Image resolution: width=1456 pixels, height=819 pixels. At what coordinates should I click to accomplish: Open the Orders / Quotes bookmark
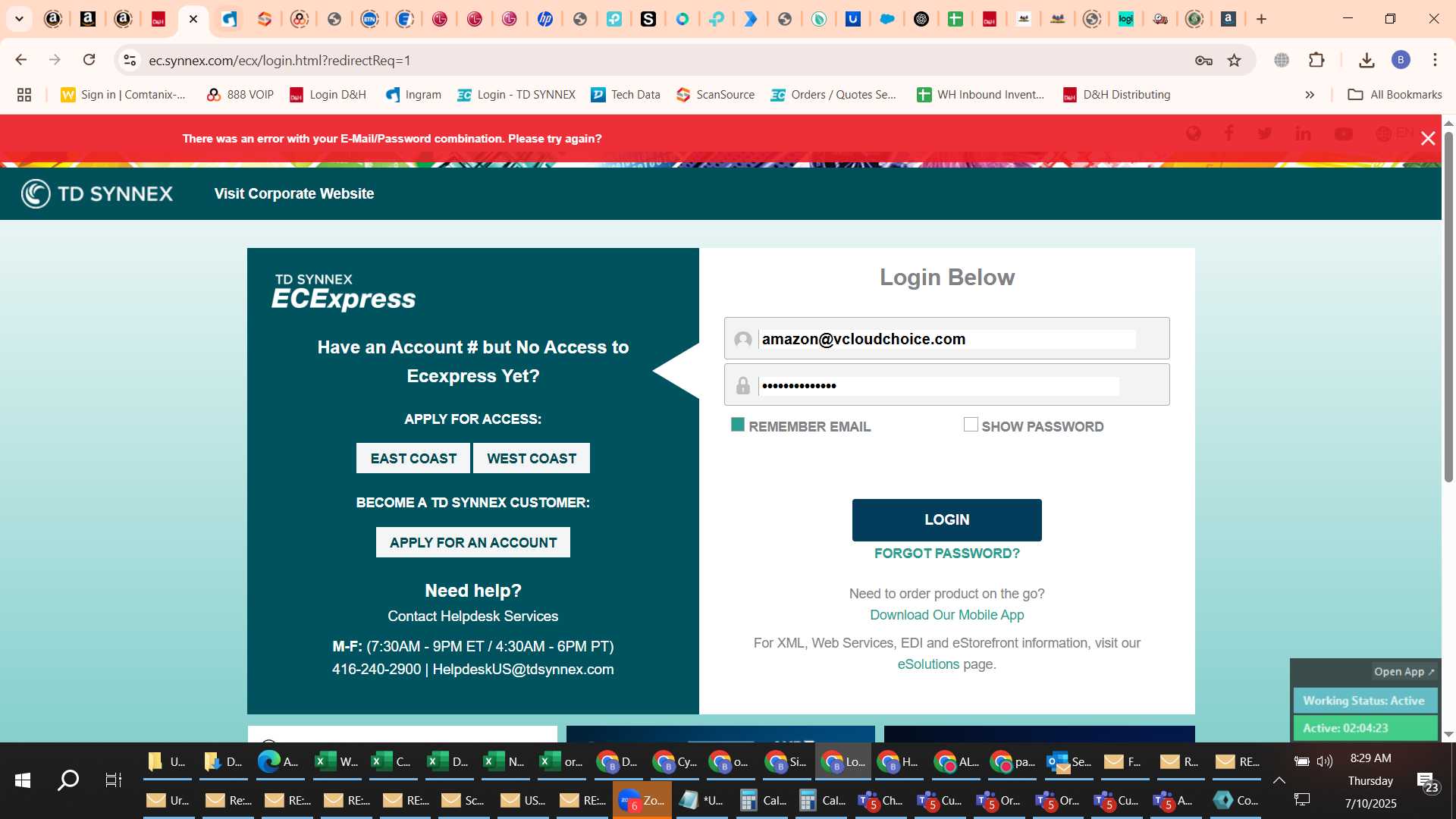tap(833, 95)
